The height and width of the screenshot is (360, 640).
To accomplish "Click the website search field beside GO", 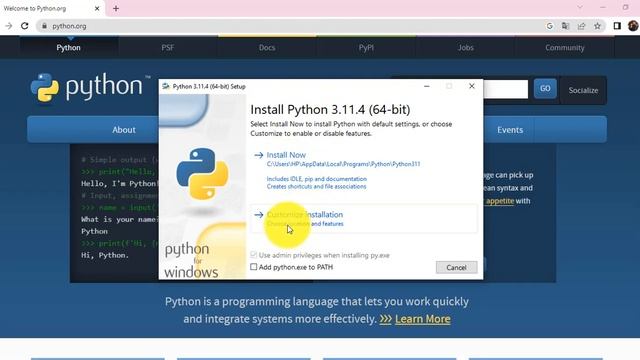I will (x=505, y=89).
